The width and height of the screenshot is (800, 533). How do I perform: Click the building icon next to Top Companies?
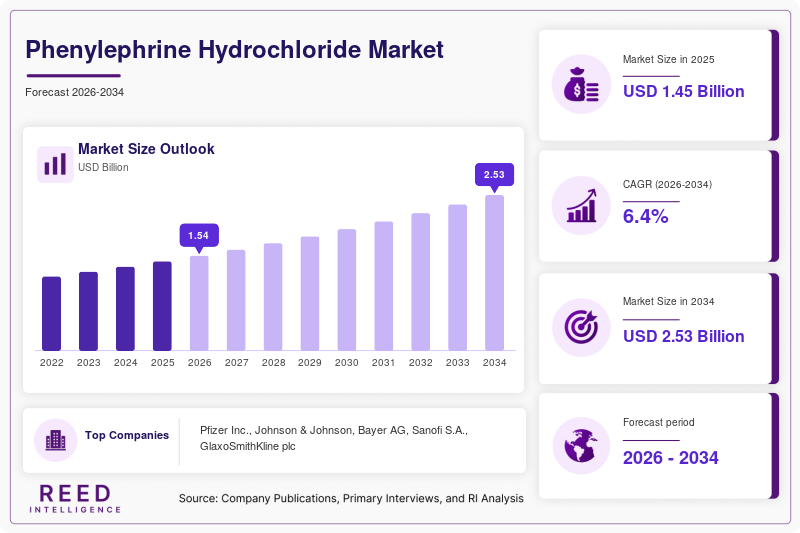[56, 440]
